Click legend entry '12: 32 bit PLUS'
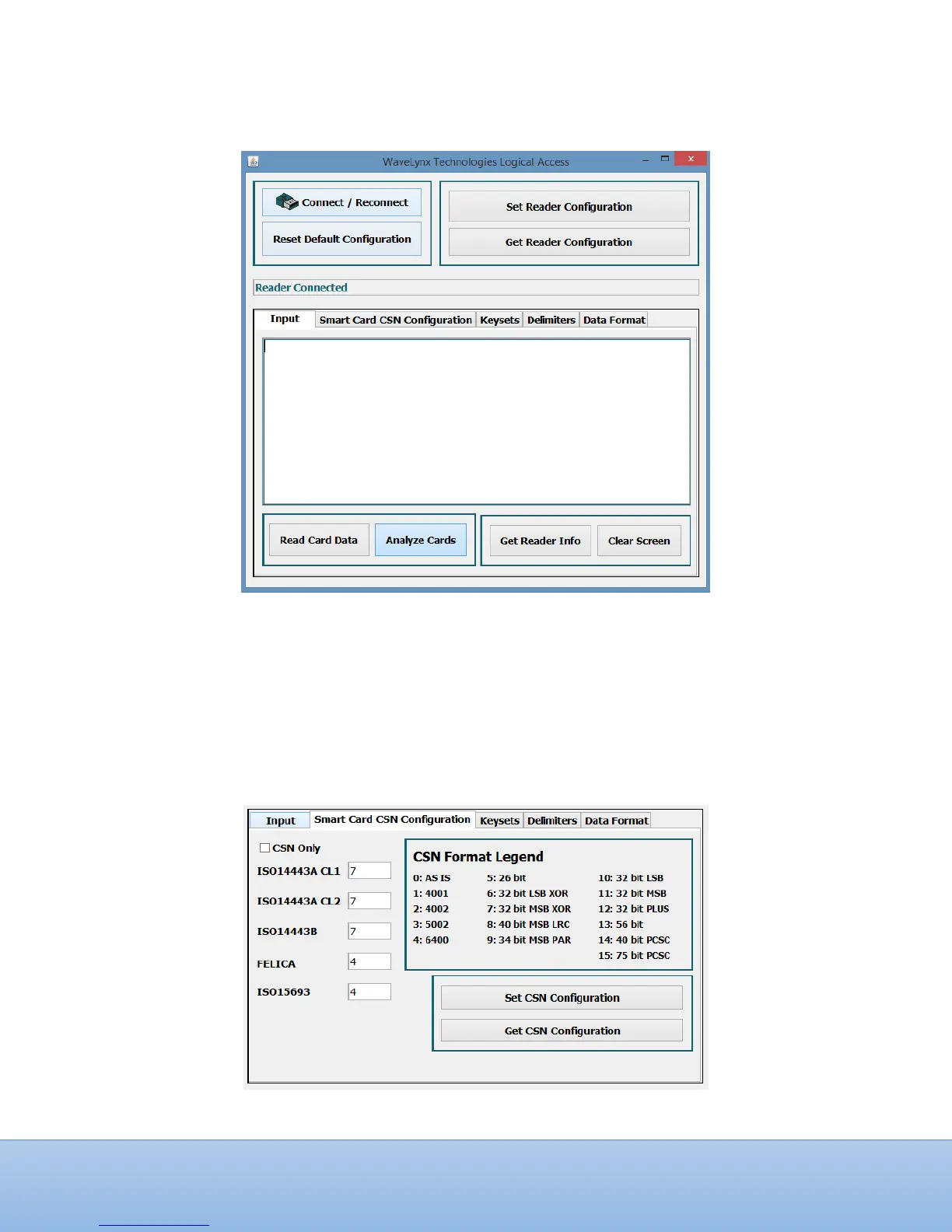Screen dimensions: 952x1232 (634, 908)
